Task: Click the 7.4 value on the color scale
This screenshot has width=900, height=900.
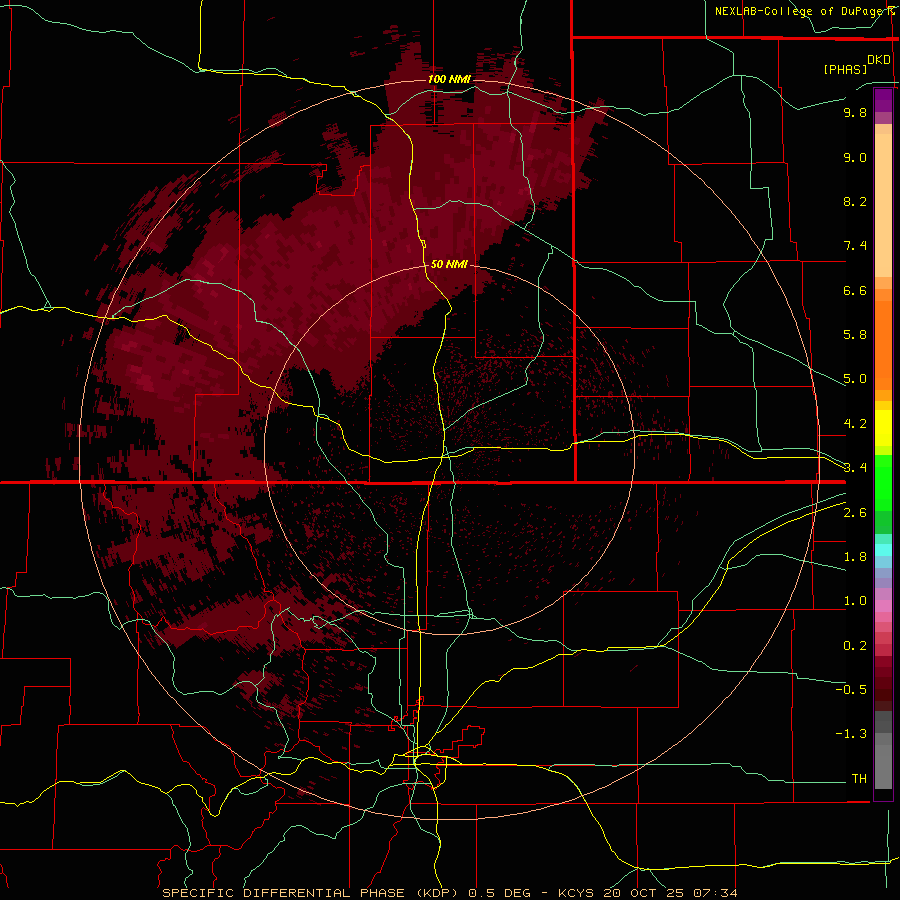Action: tap(855, 246)
